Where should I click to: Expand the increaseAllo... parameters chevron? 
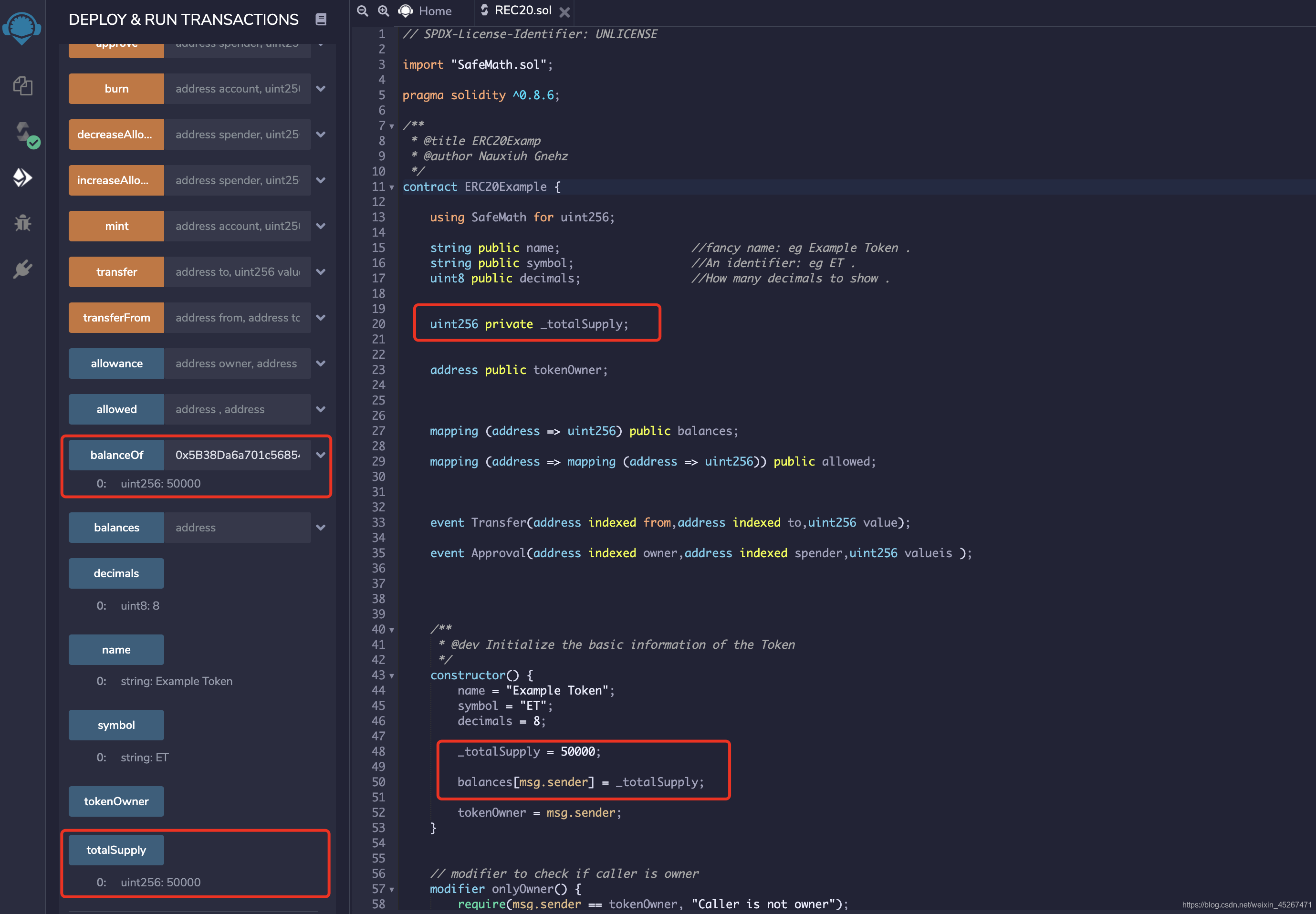[321, 180]
